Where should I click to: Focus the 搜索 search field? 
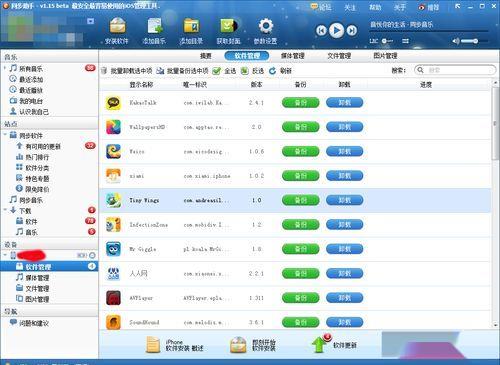point(455,70)
